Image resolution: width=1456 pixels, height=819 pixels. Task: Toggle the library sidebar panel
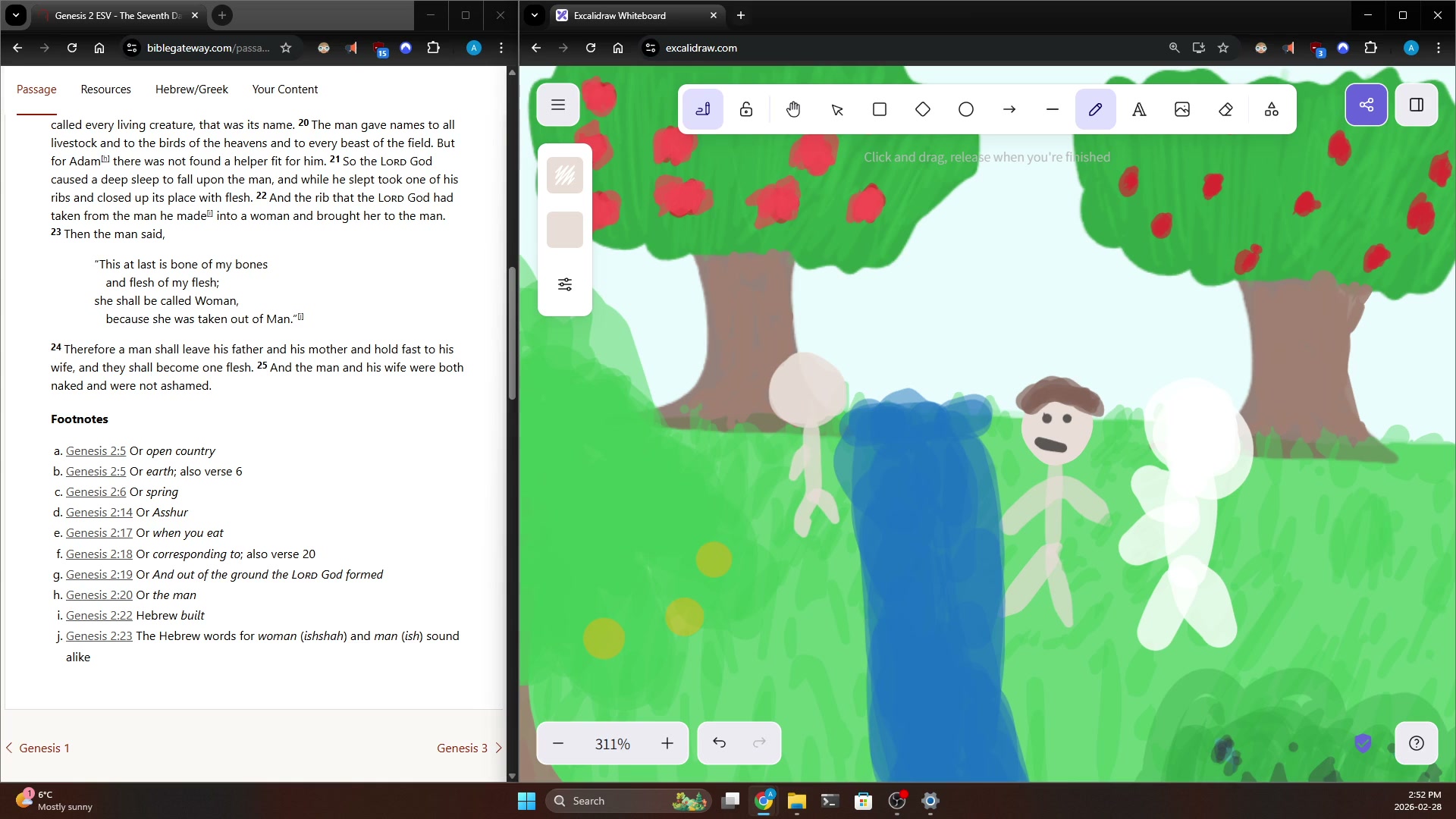point(1416,105)
